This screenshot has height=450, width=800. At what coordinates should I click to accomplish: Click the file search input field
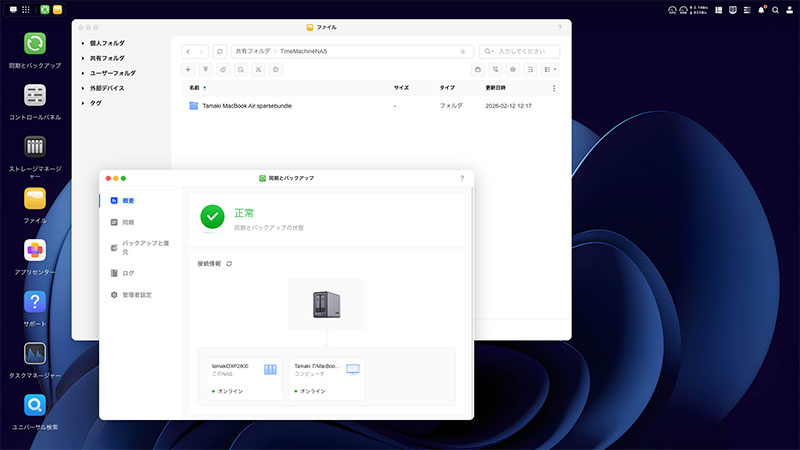click(x=523, y=50)
